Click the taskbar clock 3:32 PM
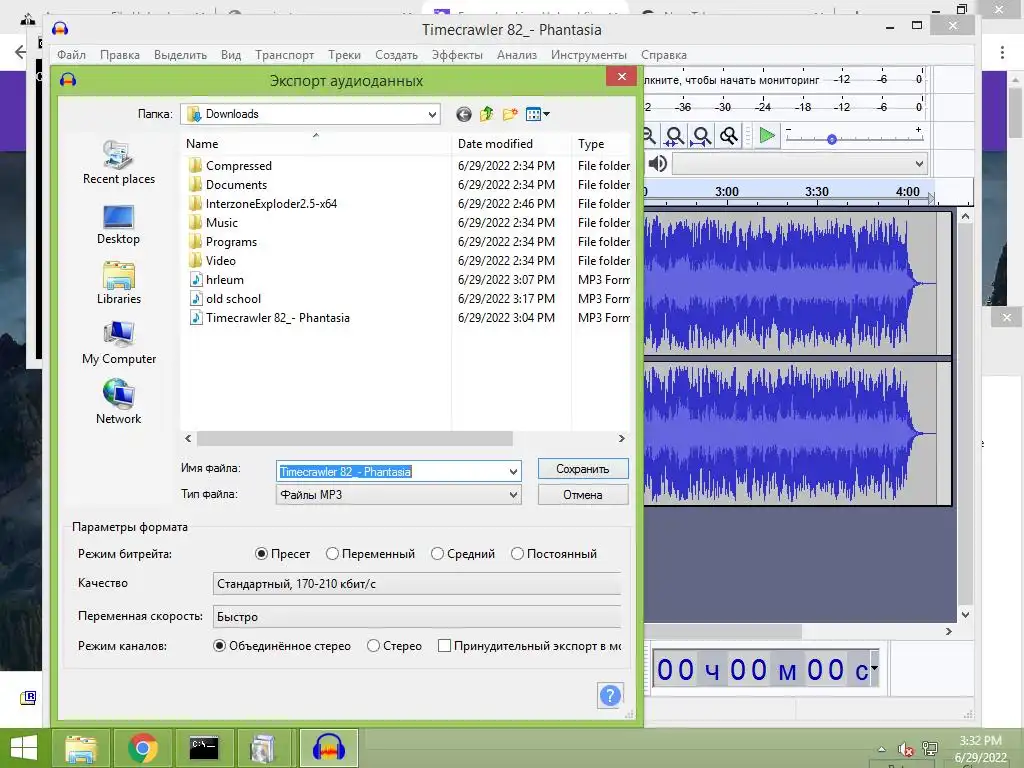 tap(980, 741)
